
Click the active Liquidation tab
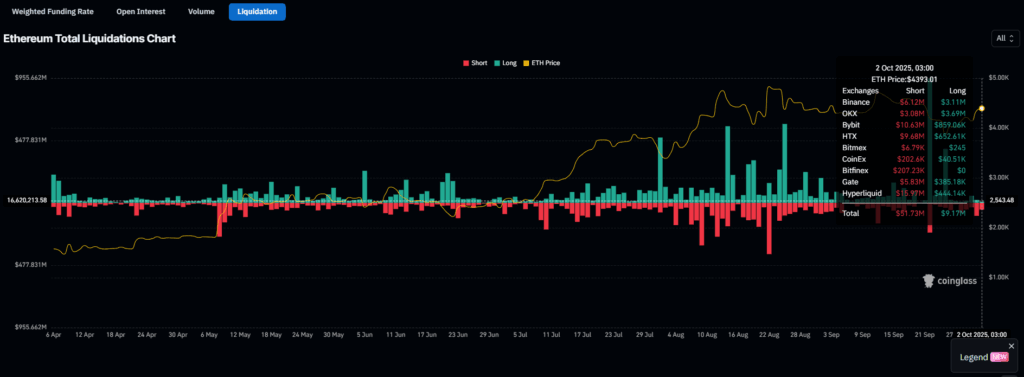coord(257,12)
